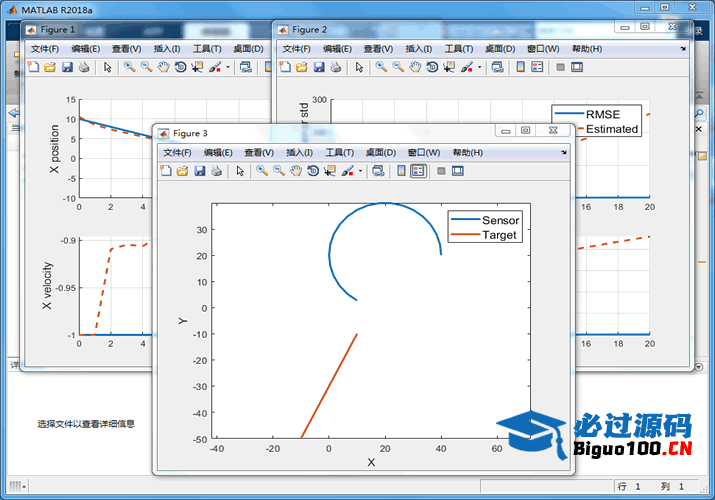Screen dimensions: 715x500
Task: Toggle Insert Legend in Figure 3
Action: pyautogui.click(x=418, y=171)
